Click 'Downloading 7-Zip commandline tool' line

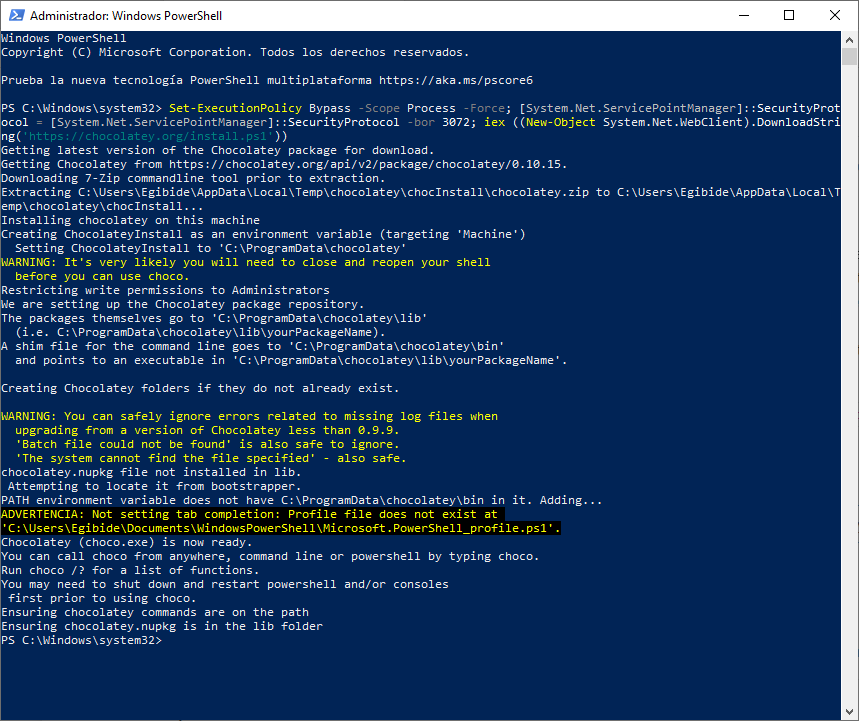(x=193, y=179)
